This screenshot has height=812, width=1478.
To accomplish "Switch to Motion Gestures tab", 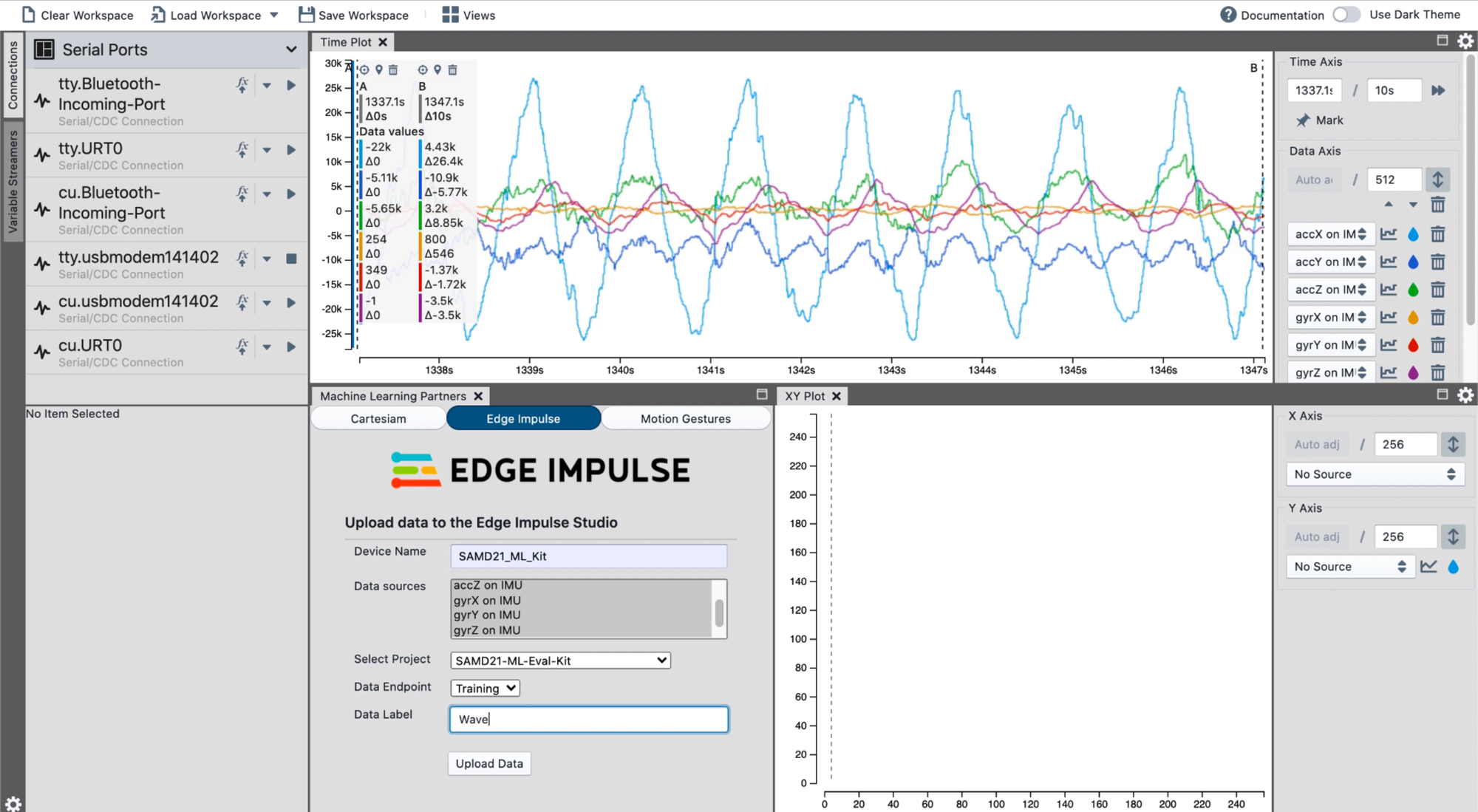I will click(685, 419).
